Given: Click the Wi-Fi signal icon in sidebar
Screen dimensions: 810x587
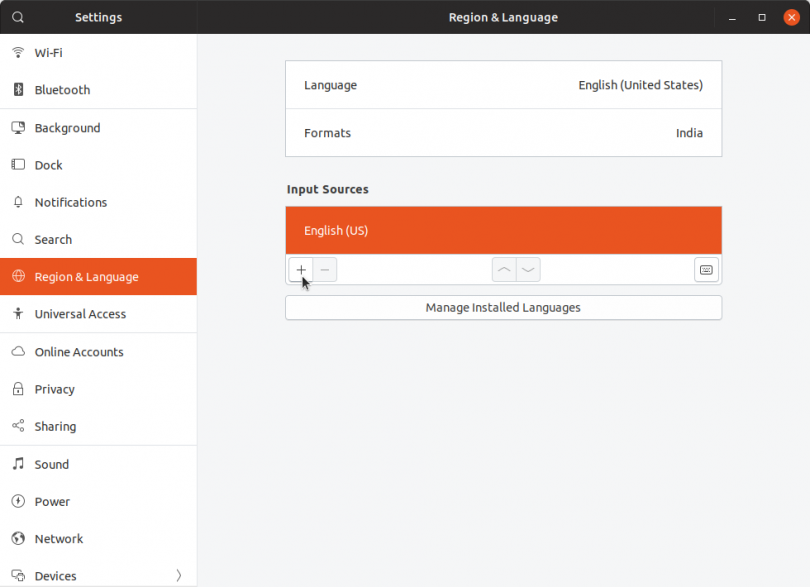Looking at the screenshot, I should click(x=17, y=52).
